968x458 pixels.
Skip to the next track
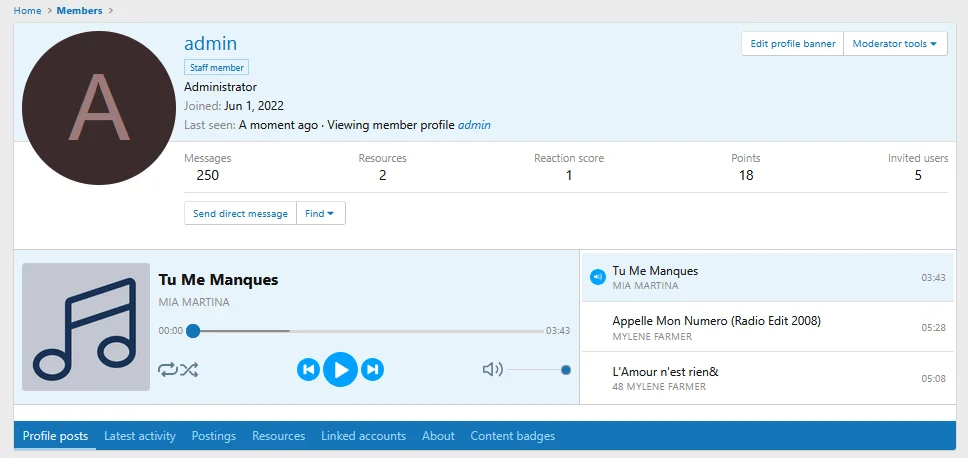pyautogui.click(x=372, y=370)
